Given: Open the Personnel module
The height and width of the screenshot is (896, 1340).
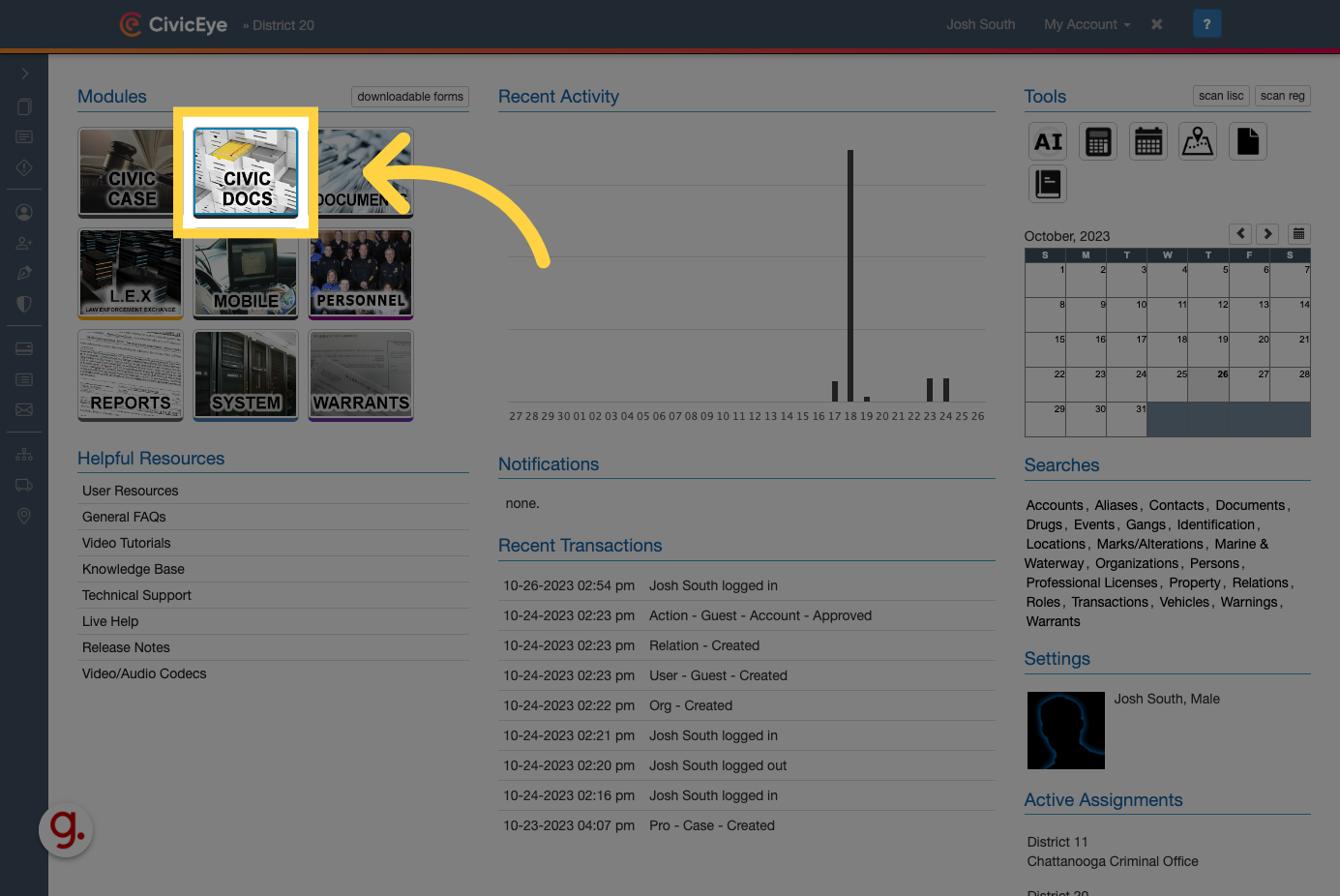Looking at the screenshot, I should click(x=361, y=274).
